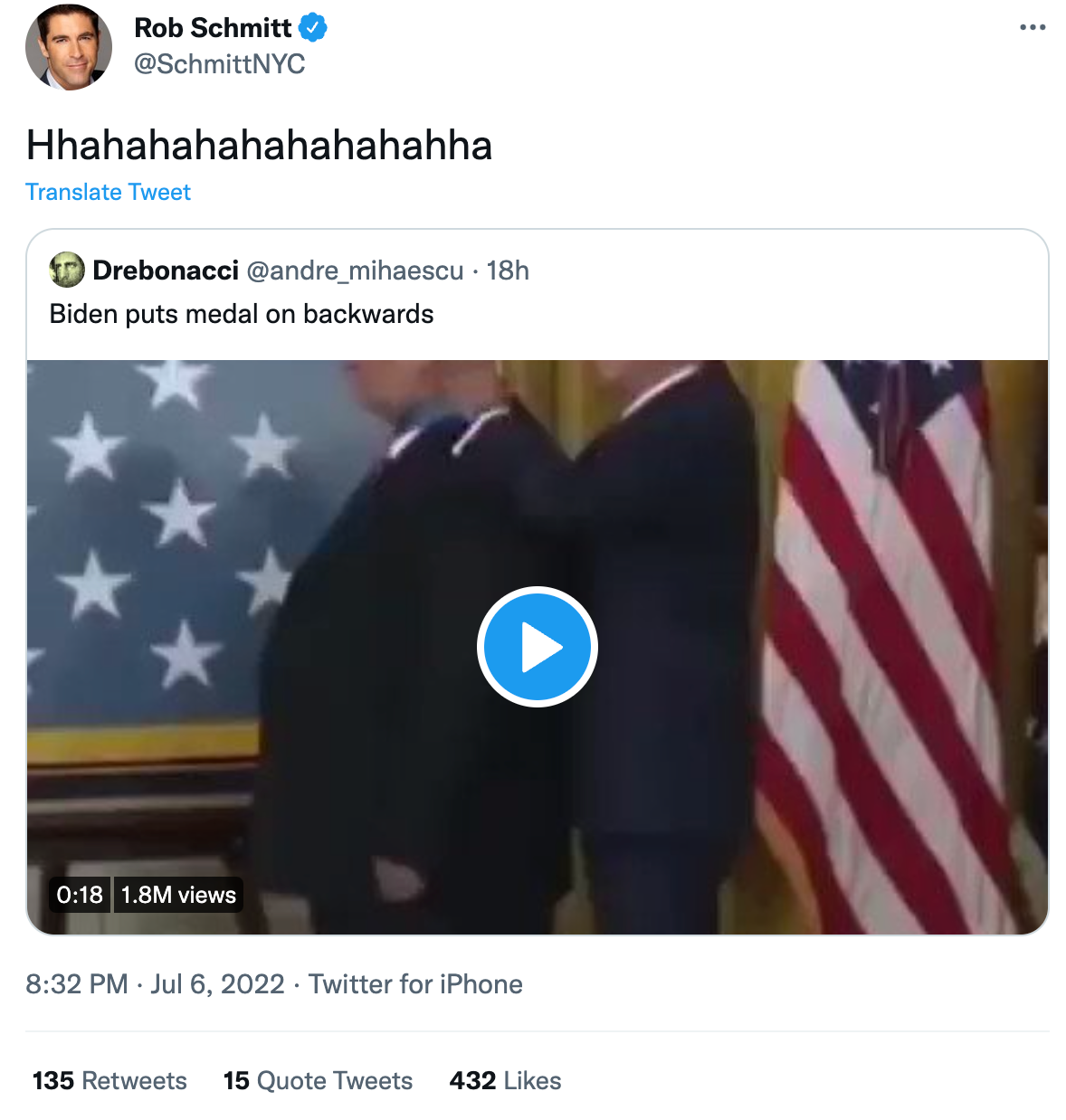The width and height of the screenshot is (1066, 1120).
Task: Open quoted tweet text about Biden medal
Action: (242, 314)
